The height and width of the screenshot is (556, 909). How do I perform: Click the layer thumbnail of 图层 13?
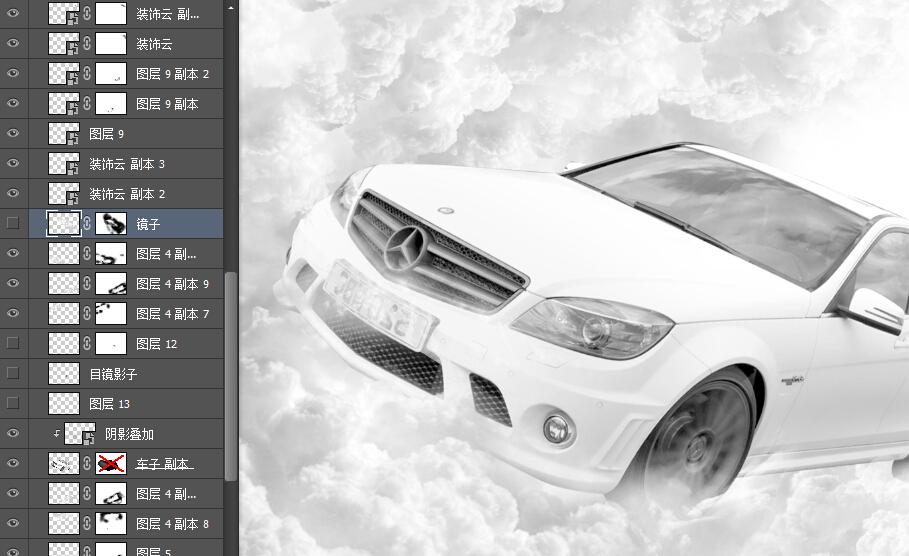coord(64,403)
